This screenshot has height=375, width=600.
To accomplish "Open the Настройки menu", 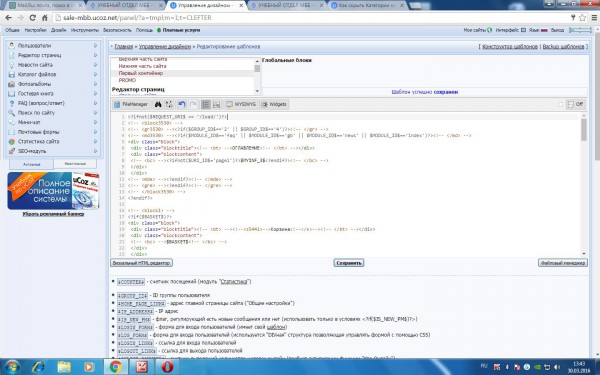I will point(35,30).
